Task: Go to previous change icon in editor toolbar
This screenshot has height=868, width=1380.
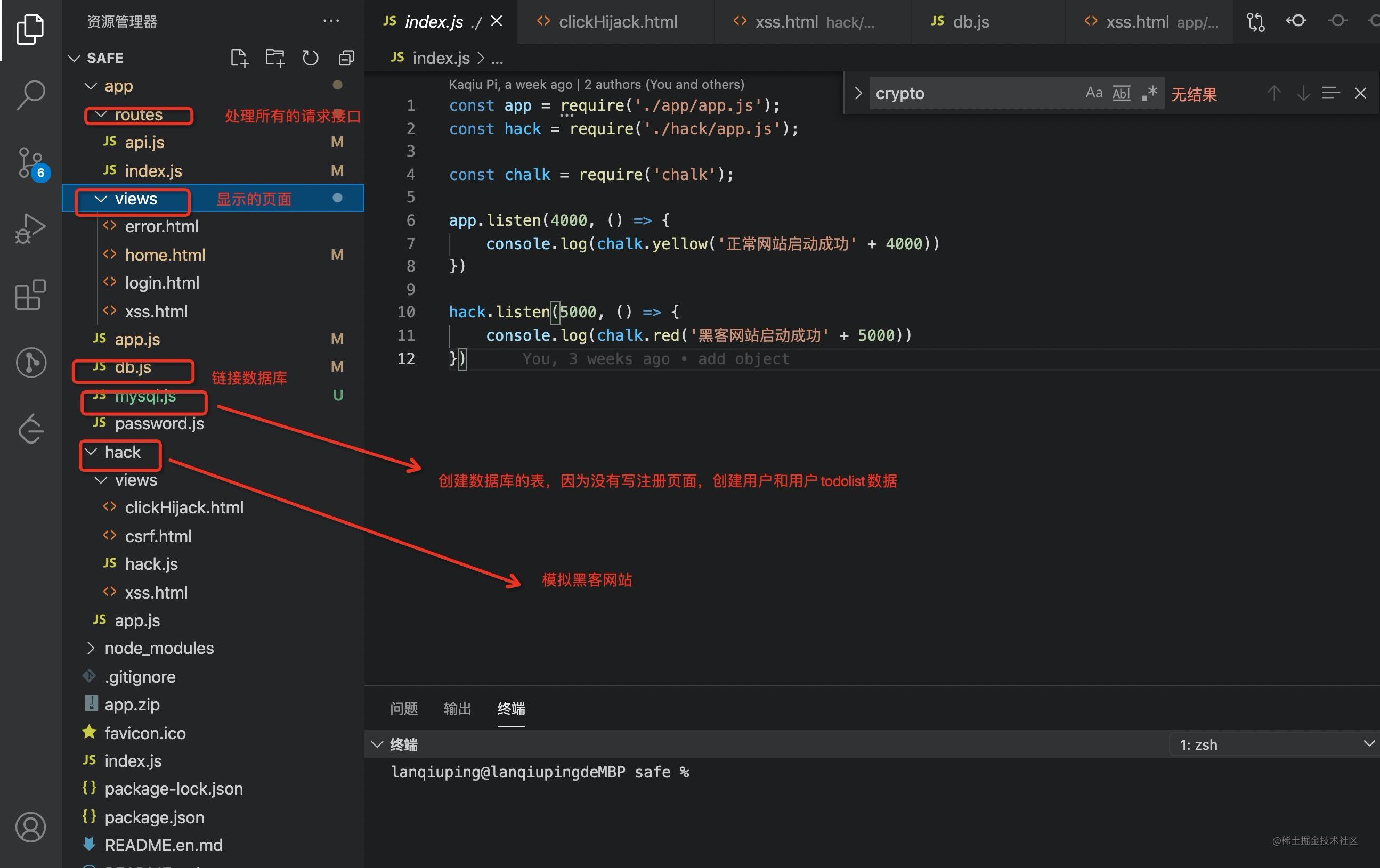Action: coord(1296,21)
